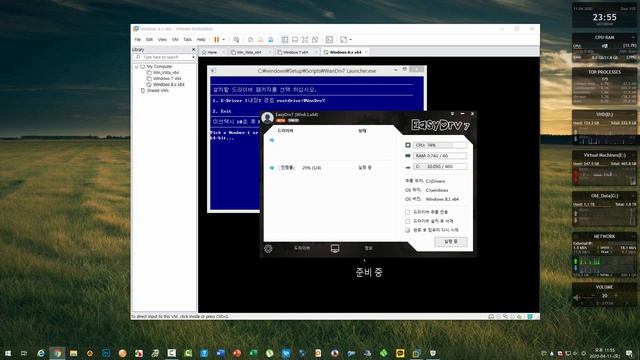
Task: Click the 25% (1/4) progress row arrow icon
Action: [272, 168]
